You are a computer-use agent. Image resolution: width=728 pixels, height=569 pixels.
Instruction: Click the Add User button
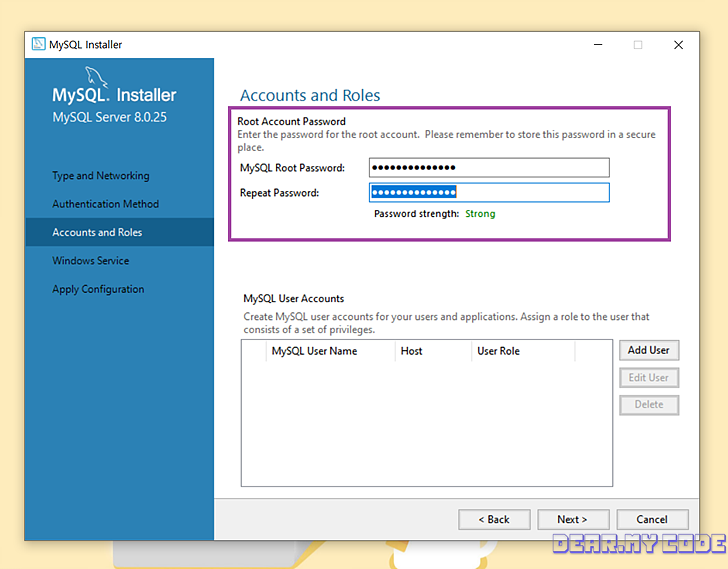(649, 350)
